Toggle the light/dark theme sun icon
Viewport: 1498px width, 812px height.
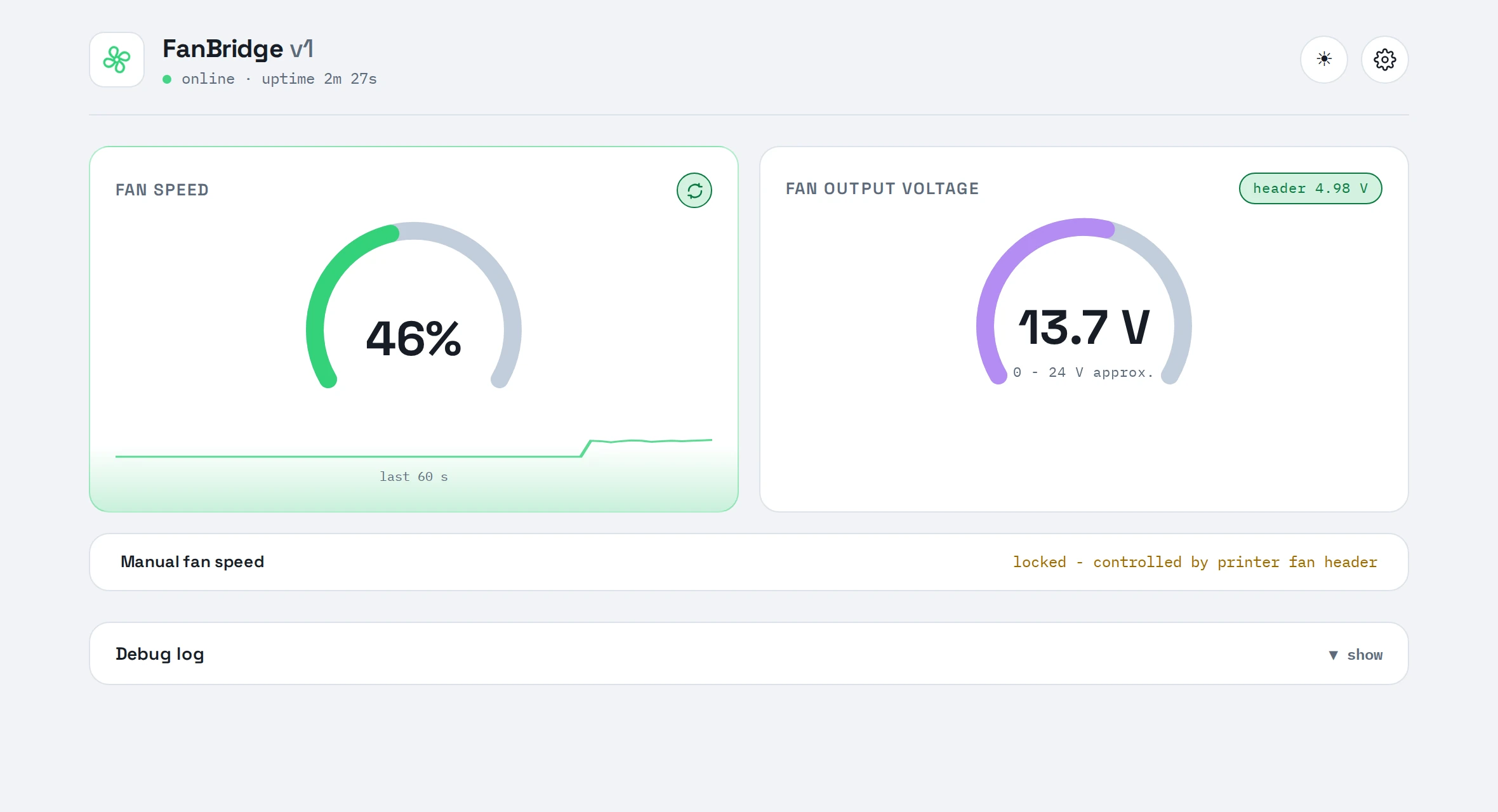(1324, 60)
